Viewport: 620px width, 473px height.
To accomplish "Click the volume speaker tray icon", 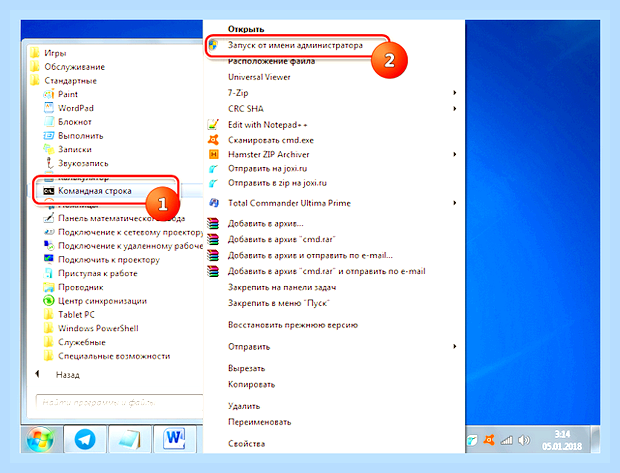I will click(524, 440).
